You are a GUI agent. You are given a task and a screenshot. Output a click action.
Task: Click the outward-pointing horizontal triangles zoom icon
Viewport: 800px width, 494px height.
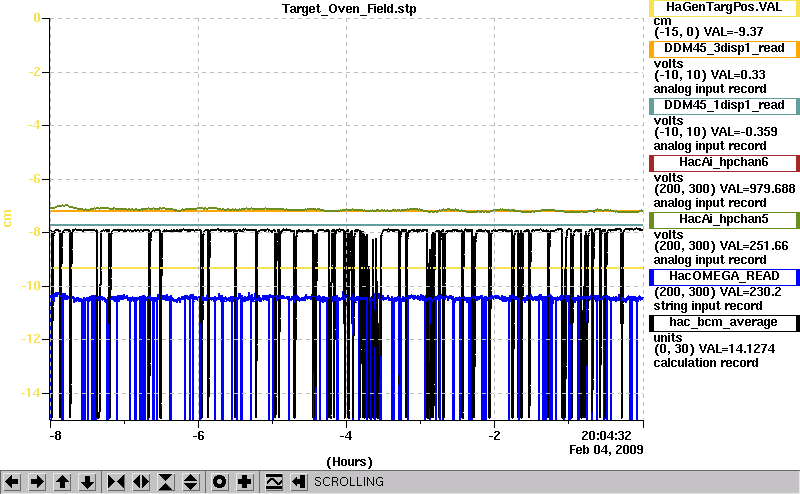[141, 482]
